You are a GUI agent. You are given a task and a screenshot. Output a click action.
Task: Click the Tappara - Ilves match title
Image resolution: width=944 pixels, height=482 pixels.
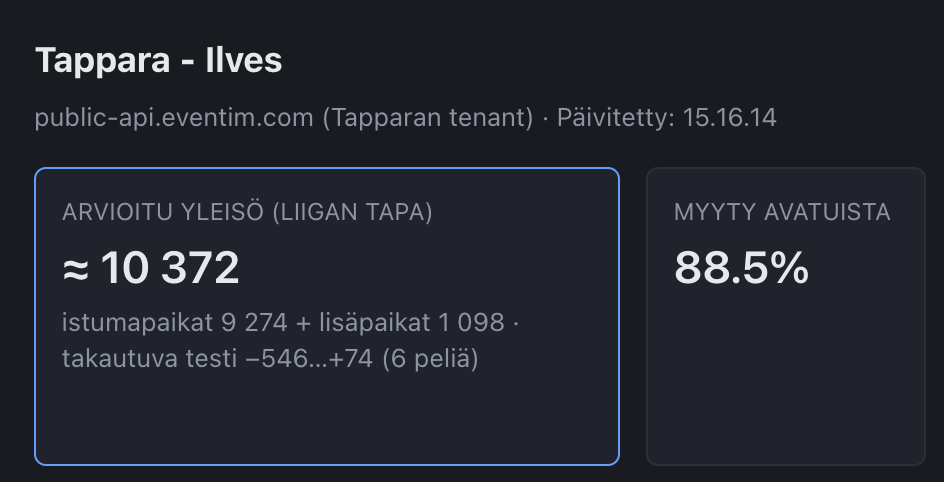coord(158,61)
